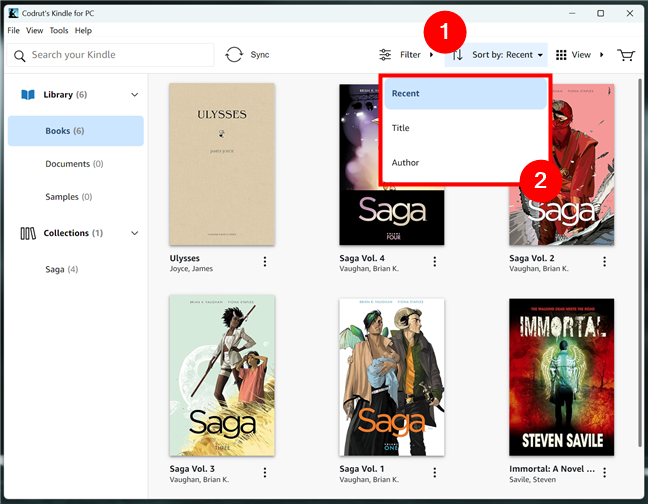The width and height of the screenshot is (648, 504).
Task: Click the Saga Vol. 4 title text
Action: pos(362,258)
